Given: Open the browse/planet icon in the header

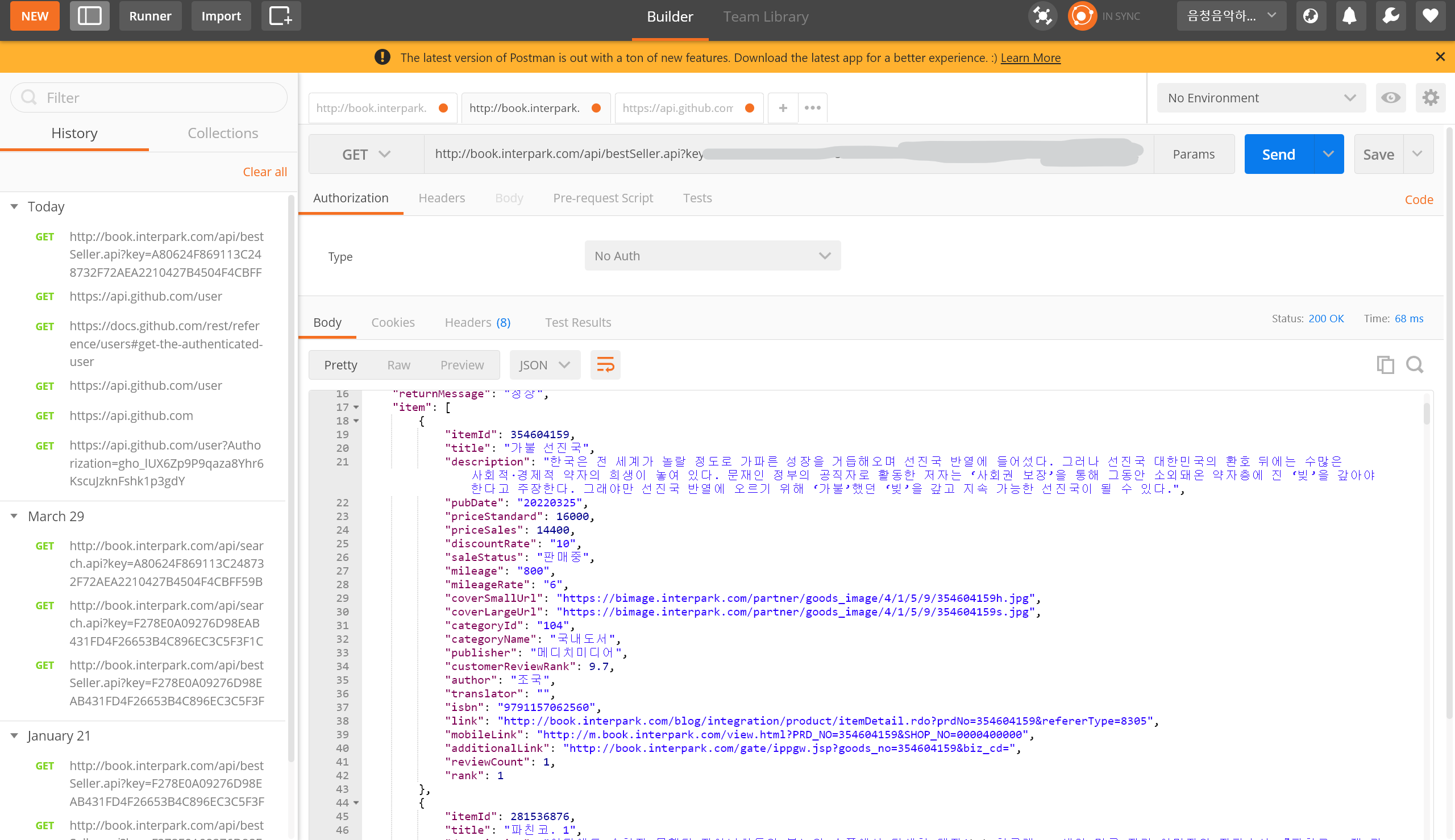Looking at the screenshot, I should tap(1311, 15).
